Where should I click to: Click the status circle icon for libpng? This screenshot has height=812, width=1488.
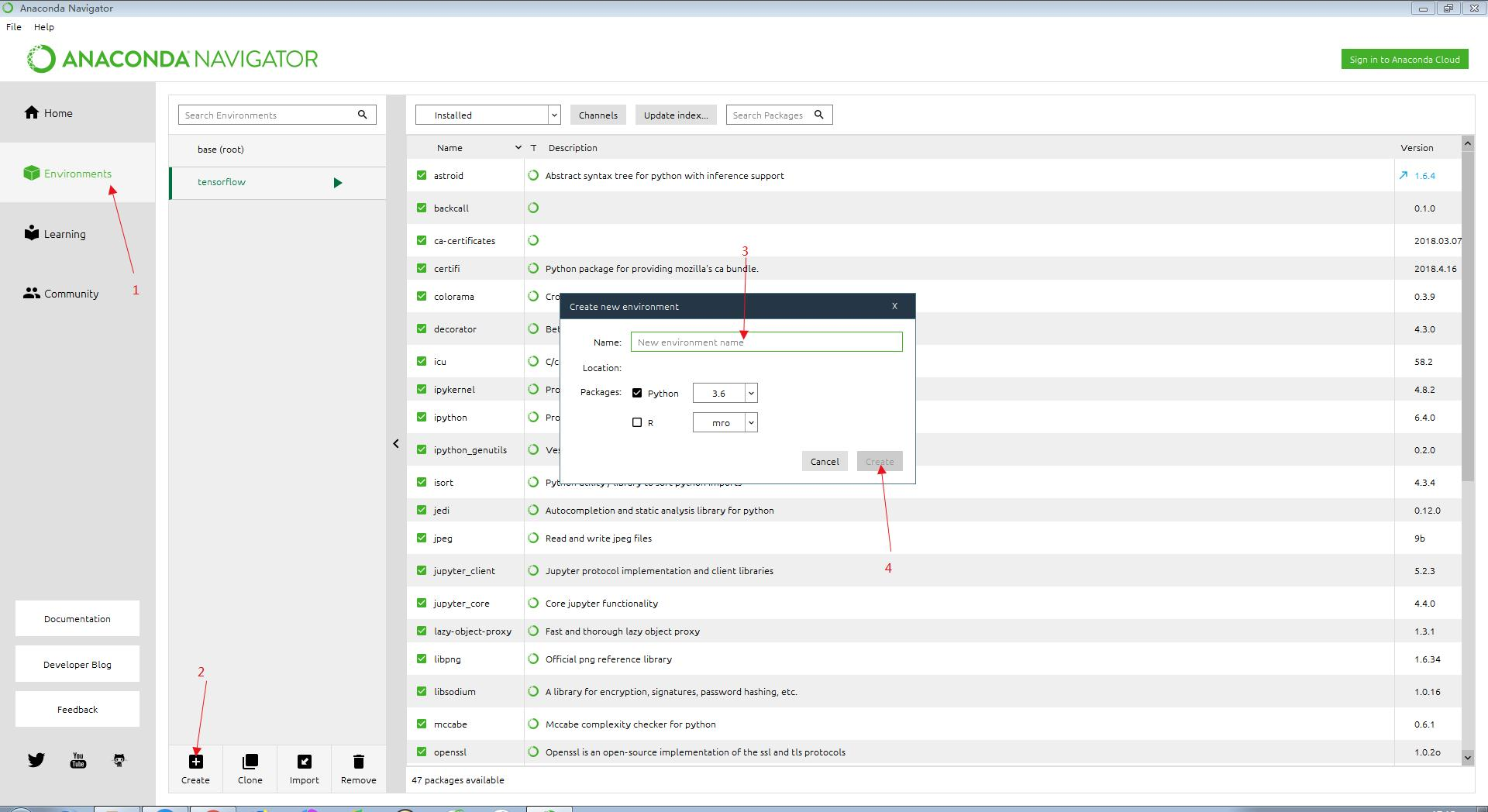click(x=533, y=659)
